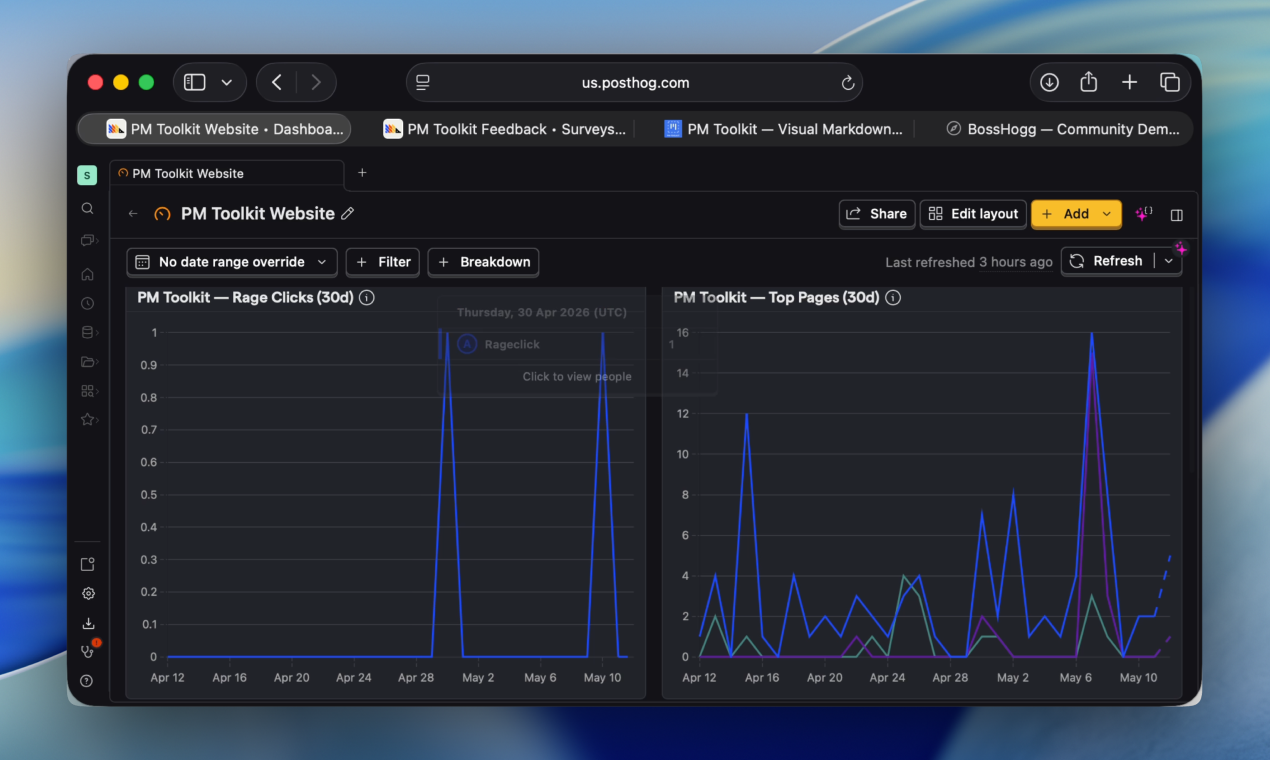Click the us.posthog.com address field
This screenshot has height=760, width=1270.
[635, 83]
